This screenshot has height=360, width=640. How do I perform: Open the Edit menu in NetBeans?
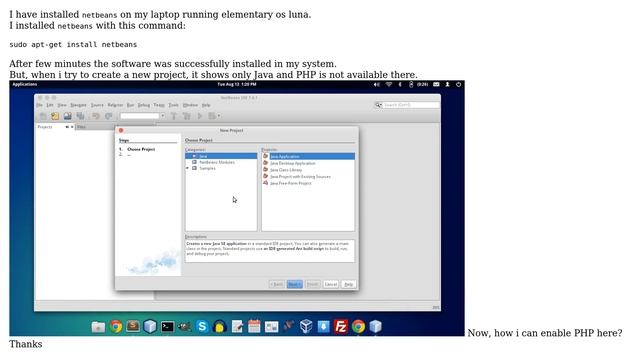tap(50, 105)
